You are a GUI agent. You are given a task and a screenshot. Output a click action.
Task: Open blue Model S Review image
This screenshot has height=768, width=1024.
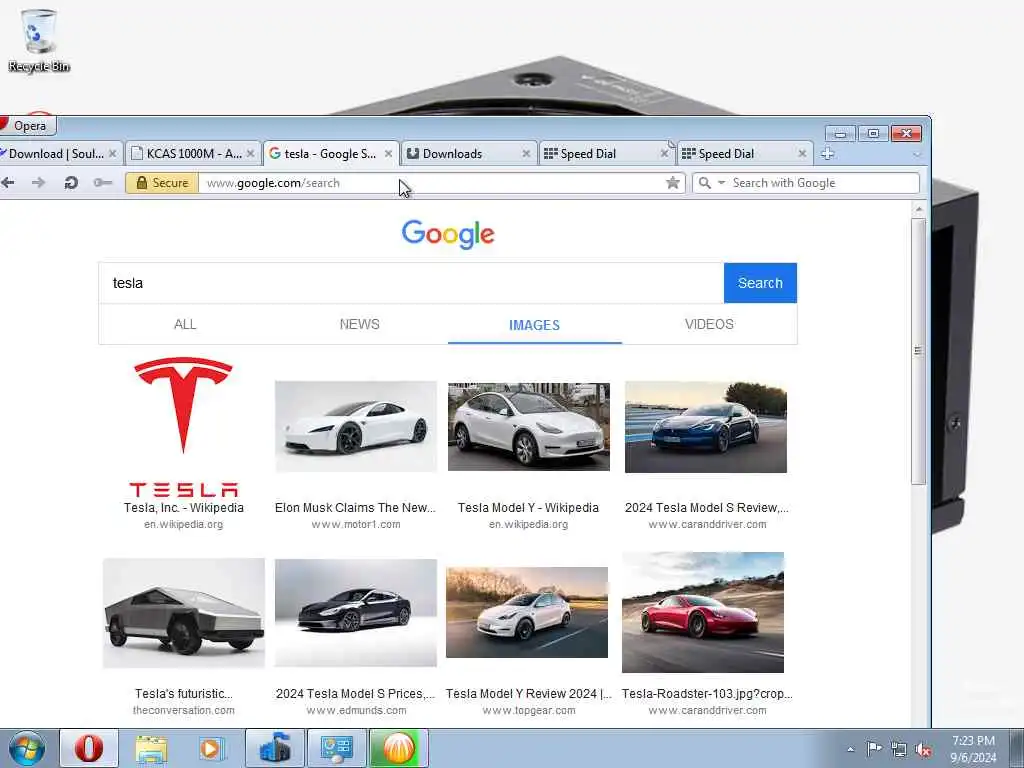tap(706, 427)
